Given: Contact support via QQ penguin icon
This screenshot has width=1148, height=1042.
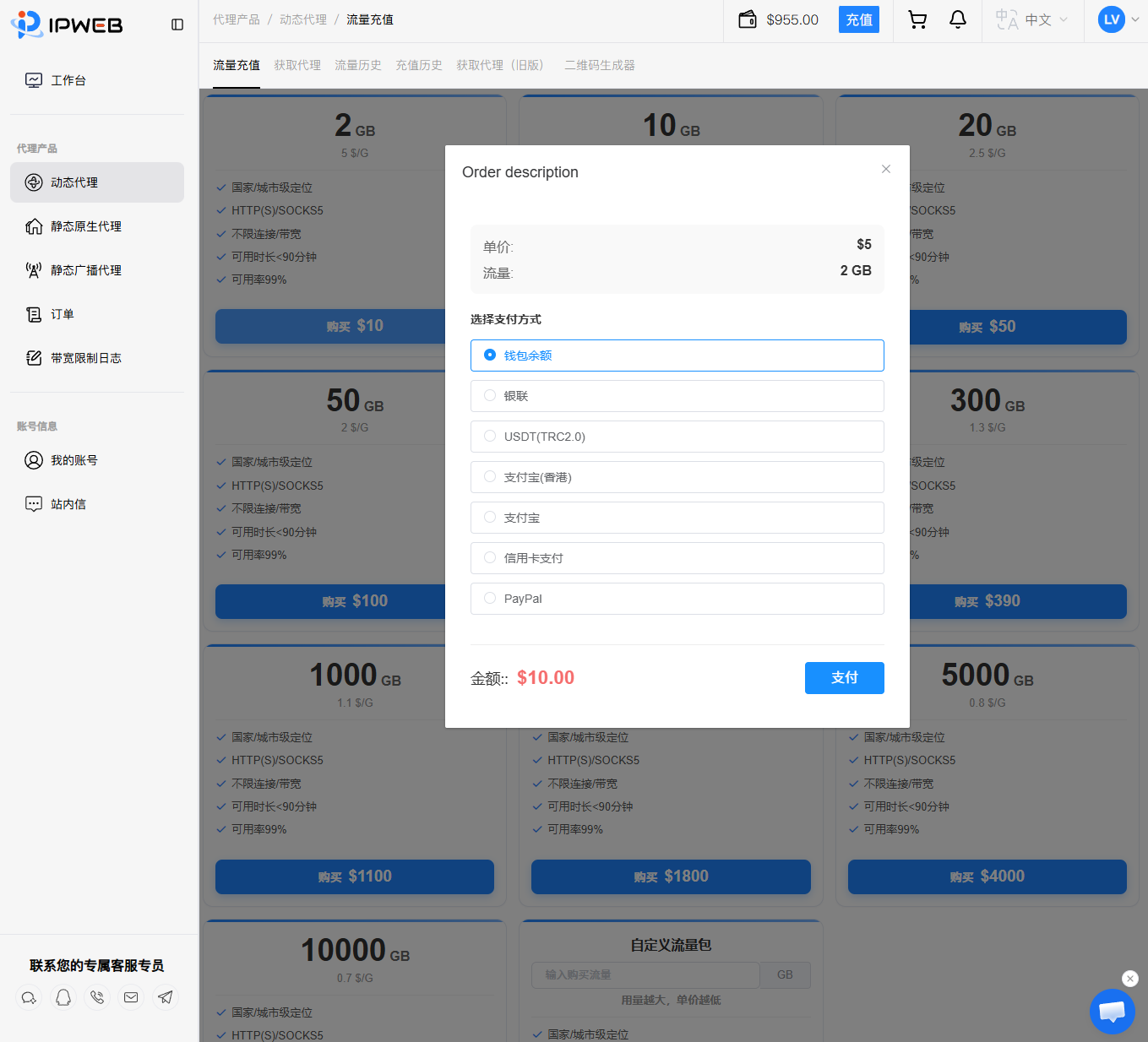Looking at the screenshot, I should (63, 997).
